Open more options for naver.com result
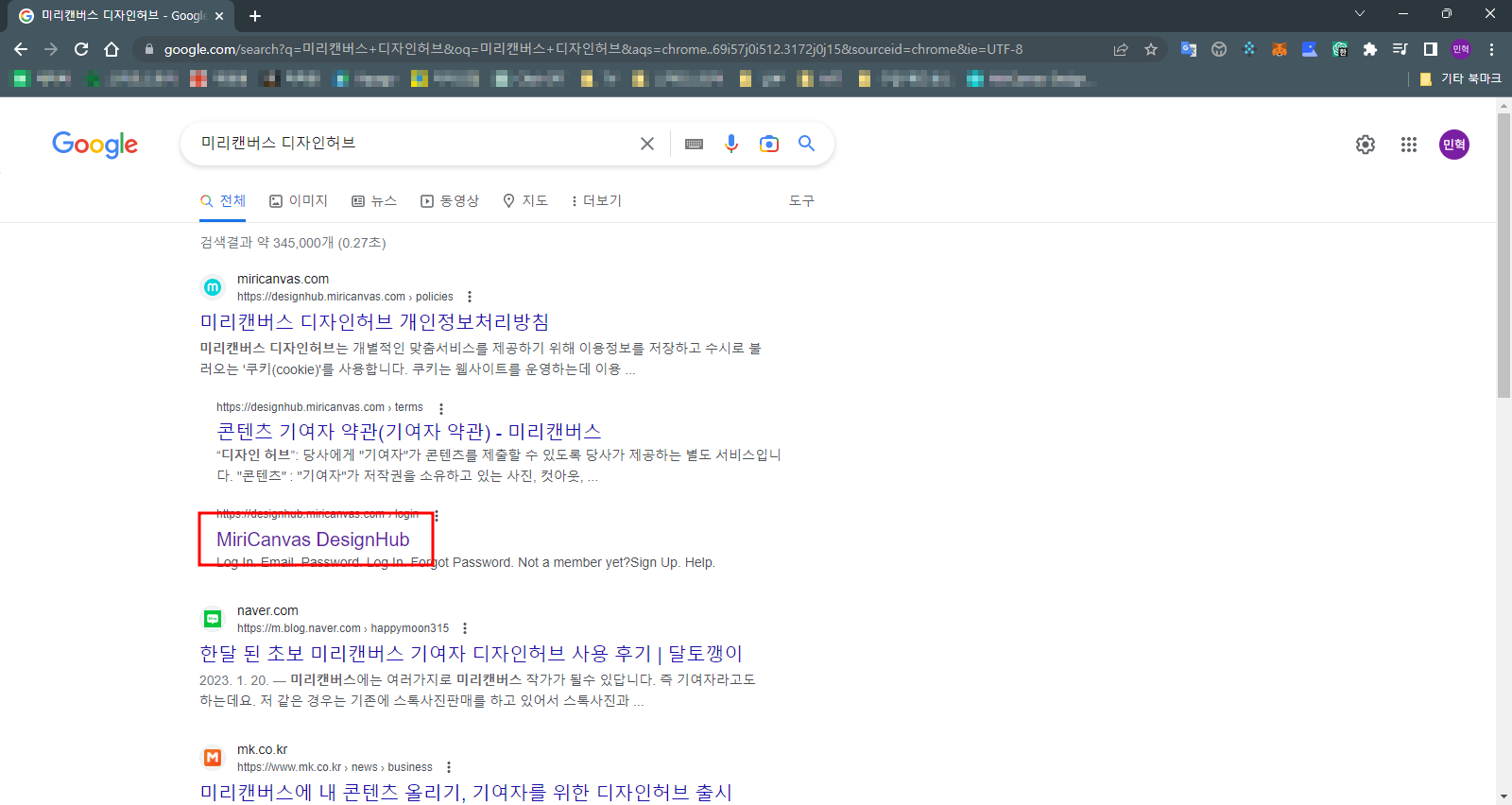Image resolution: width=1512 pixels, height=805 pixels. [464, 628]
